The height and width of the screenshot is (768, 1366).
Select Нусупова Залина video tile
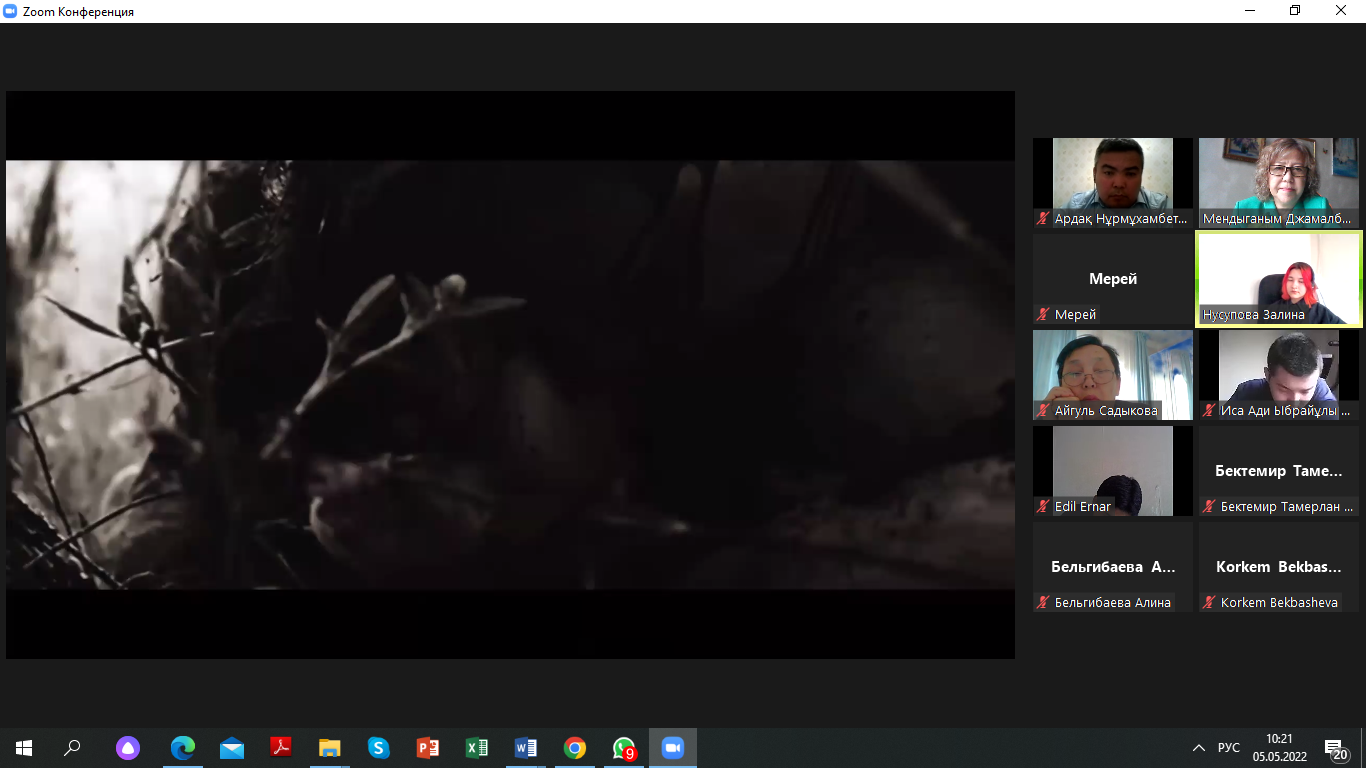pyautogui.click(x=1279, y=278)
